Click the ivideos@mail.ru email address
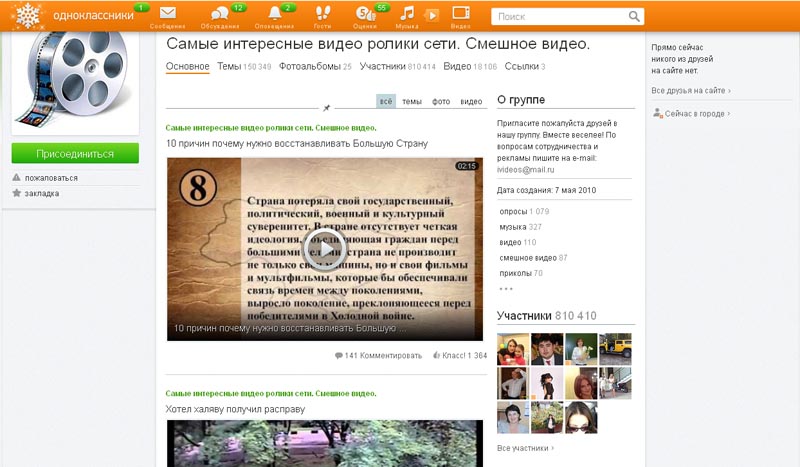 click(526, 170)
